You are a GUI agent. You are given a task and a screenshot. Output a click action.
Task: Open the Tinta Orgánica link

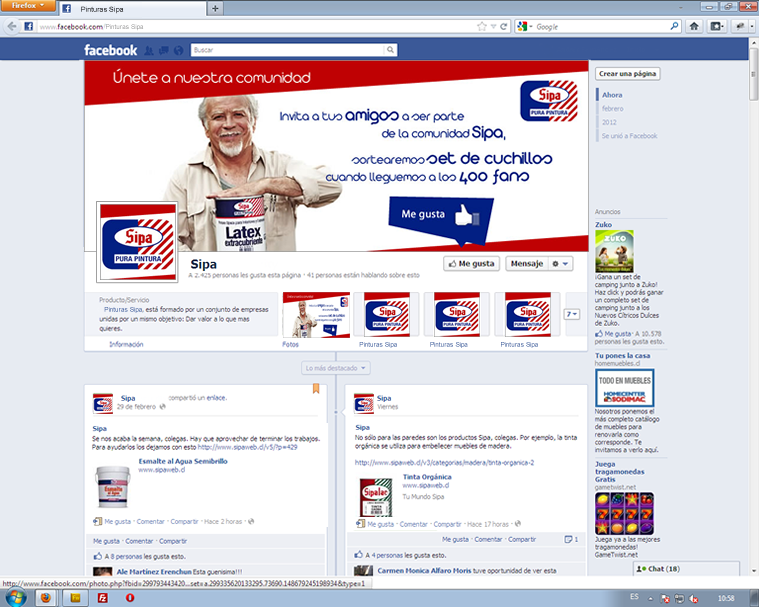(427, 477)
